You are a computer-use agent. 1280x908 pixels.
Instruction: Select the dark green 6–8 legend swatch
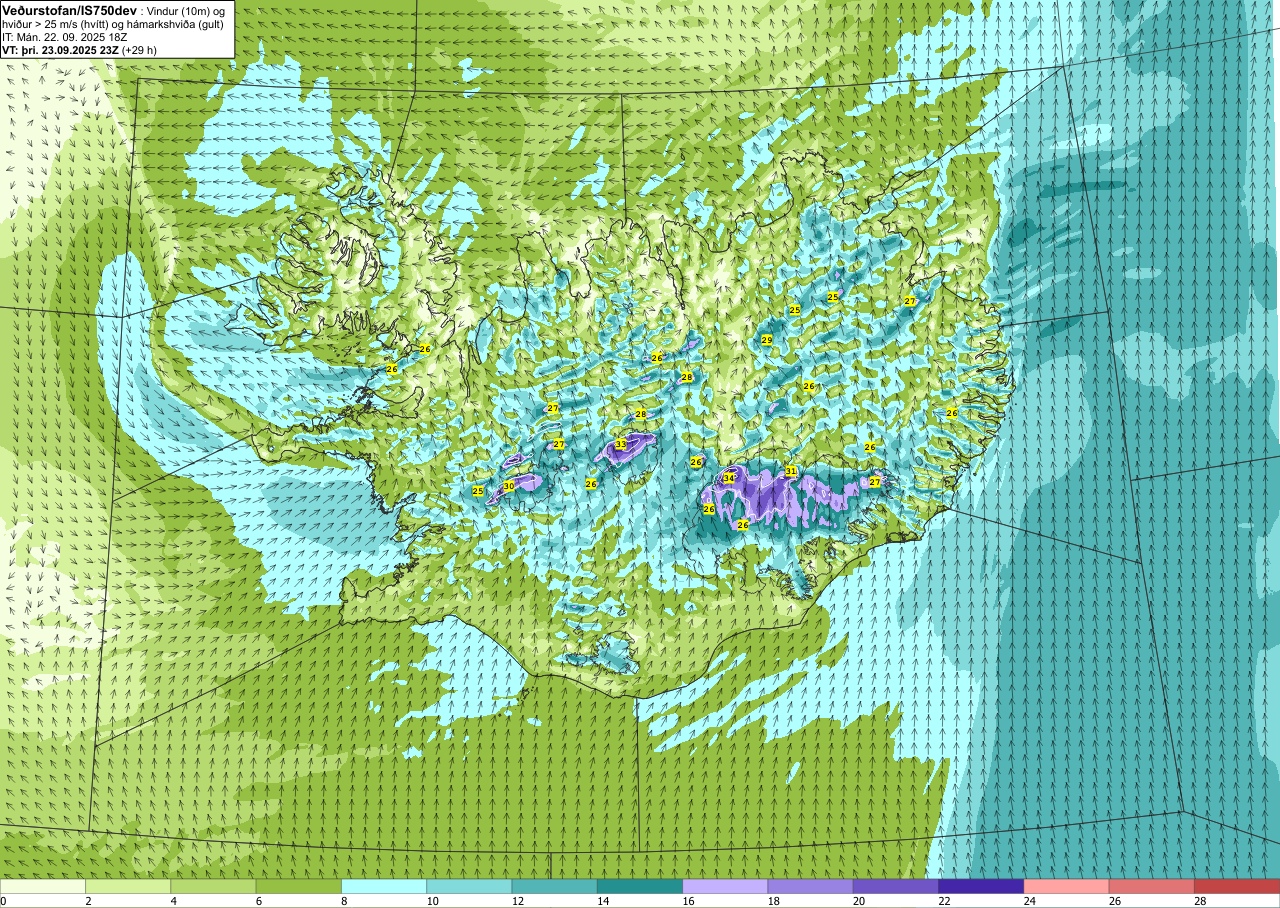point(299,886)
